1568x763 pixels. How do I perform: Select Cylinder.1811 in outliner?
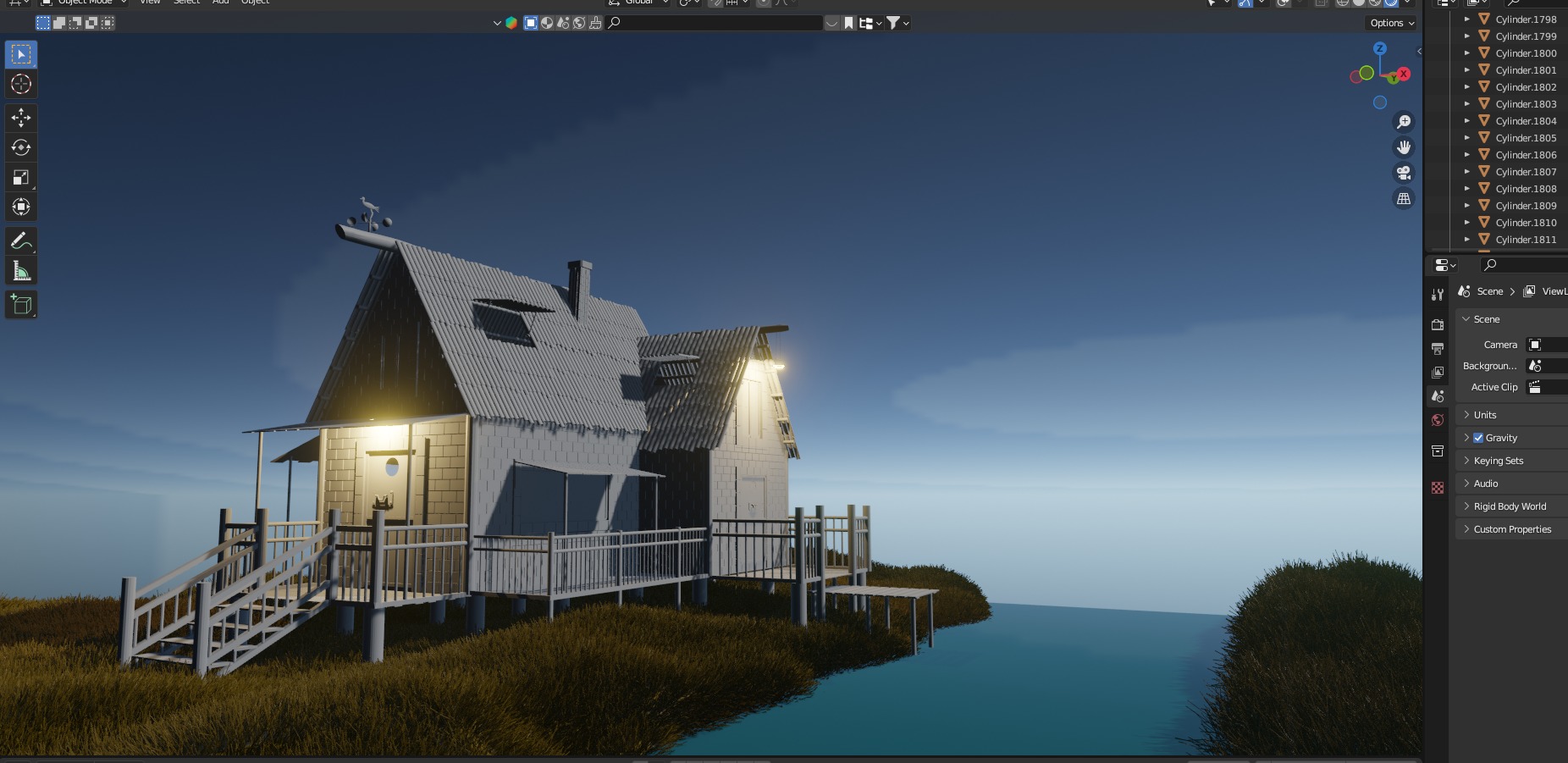tap(1526, 240)
